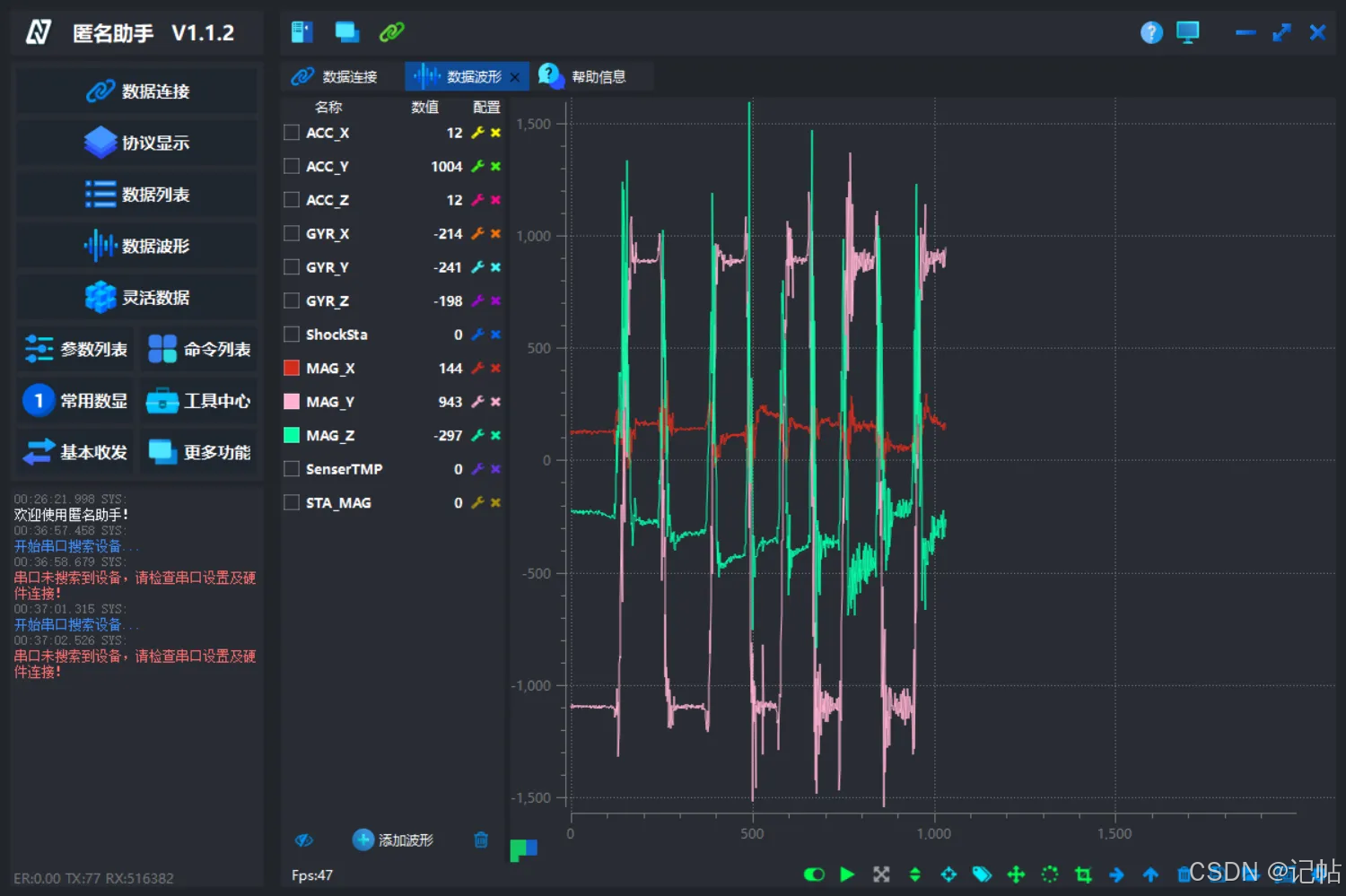Viewport: 1346px width, 896px height.
Task: Click the 参数列表 button
Action: click(x=75, y=349)
